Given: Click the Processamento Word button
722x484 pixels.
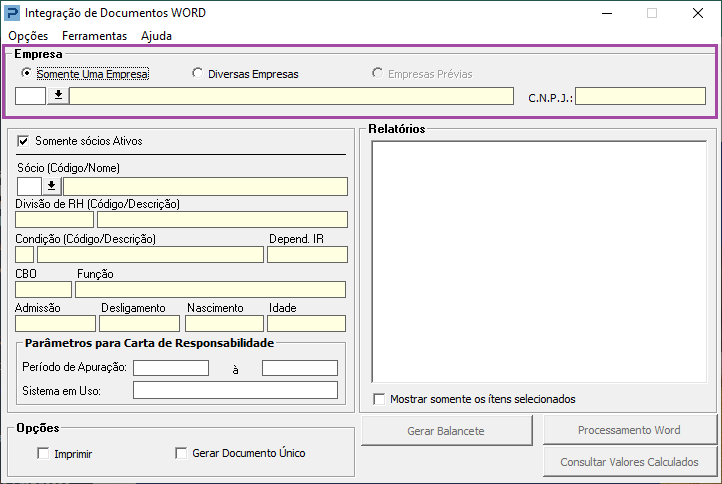Looking at the screenshot, I should 629,430.
